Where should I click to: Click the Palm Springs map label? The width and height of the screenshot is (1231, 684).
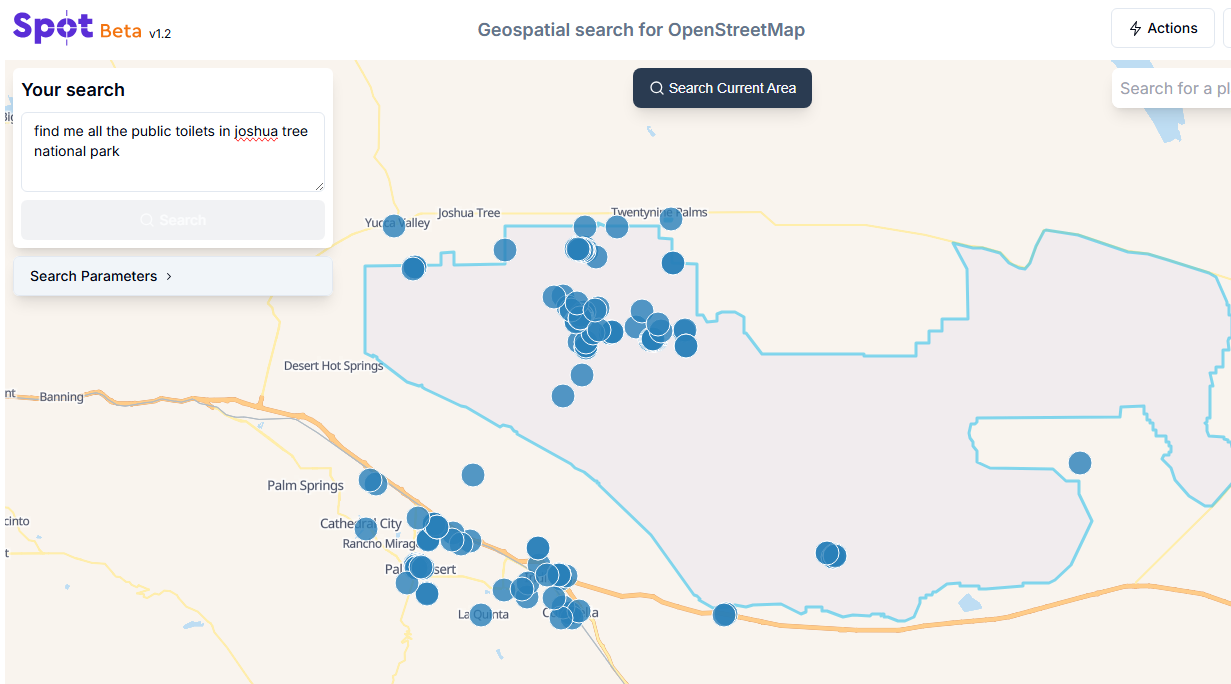[x=305, y=486]
